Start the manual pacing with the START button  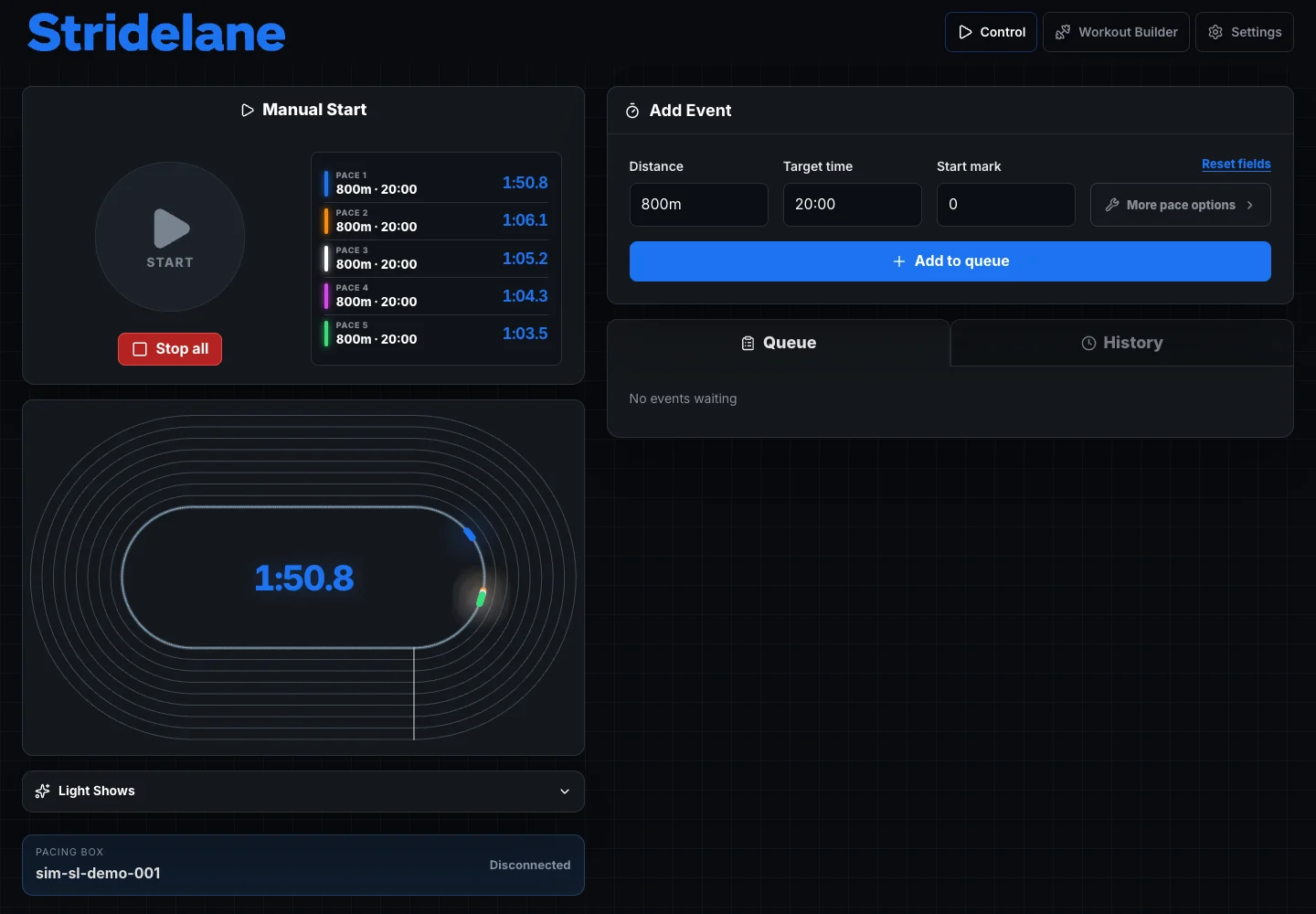[170, 237]
